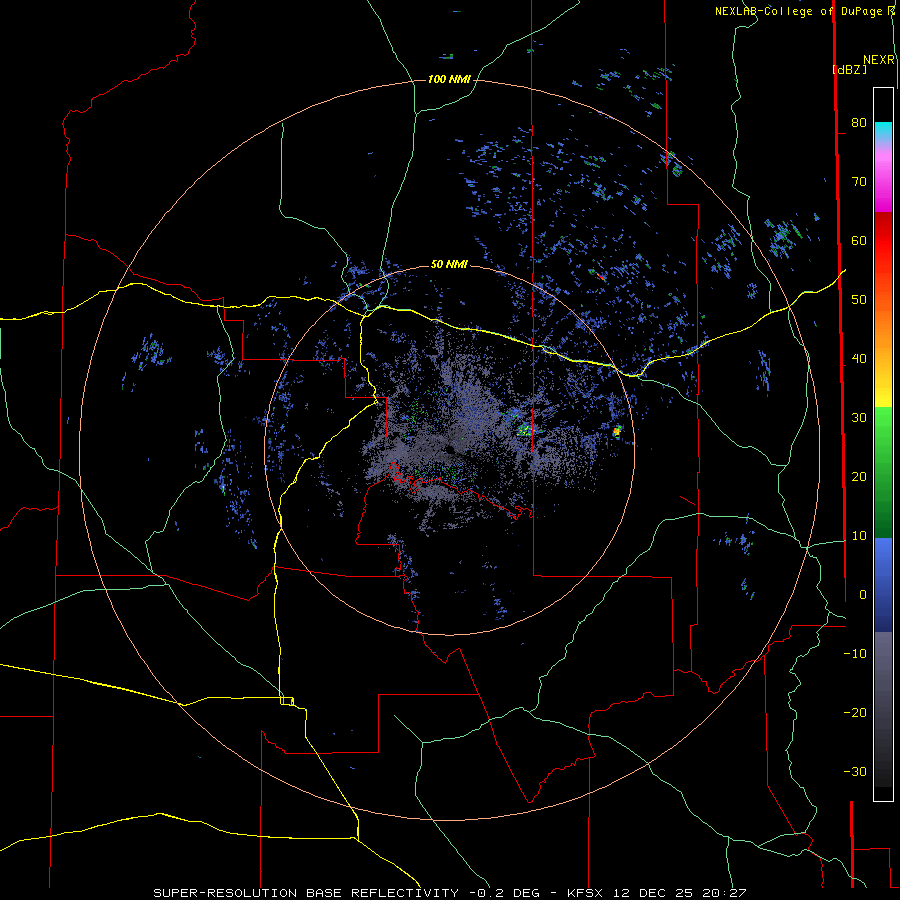Click the 80 value on the dBZ scale
Viewport: 900px width, 900px height.
click(859, 122)
